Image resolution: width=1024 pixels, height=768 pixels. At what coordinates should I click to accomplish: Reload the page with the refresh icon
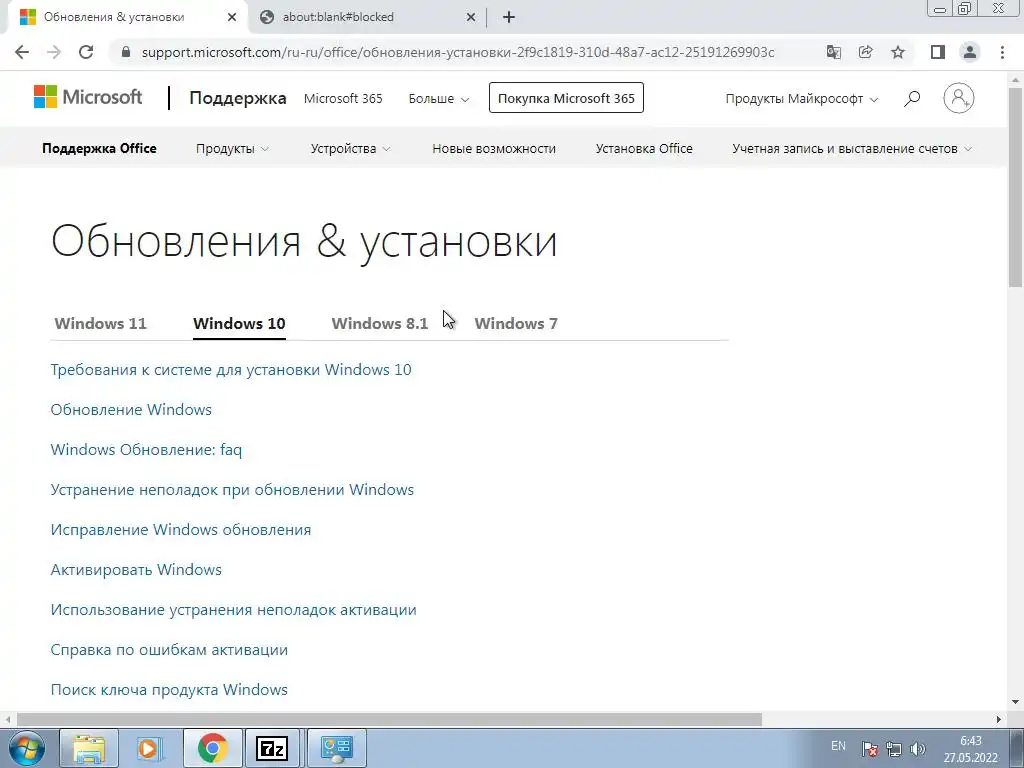coord(86,52)
